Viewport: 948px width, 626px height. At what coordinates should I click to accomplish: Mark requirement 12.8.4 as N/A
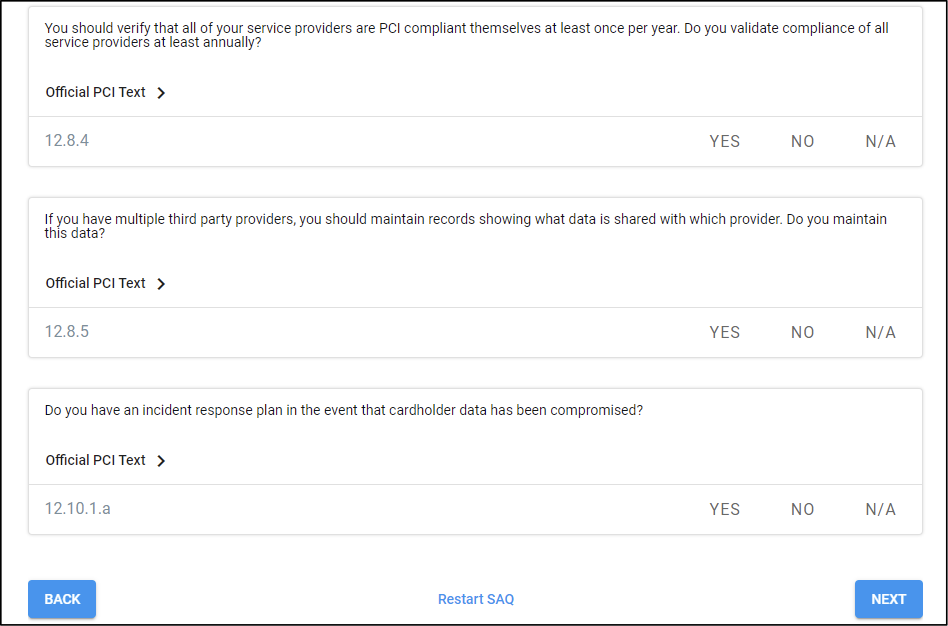pyautogui.click(x=880, y=142)
